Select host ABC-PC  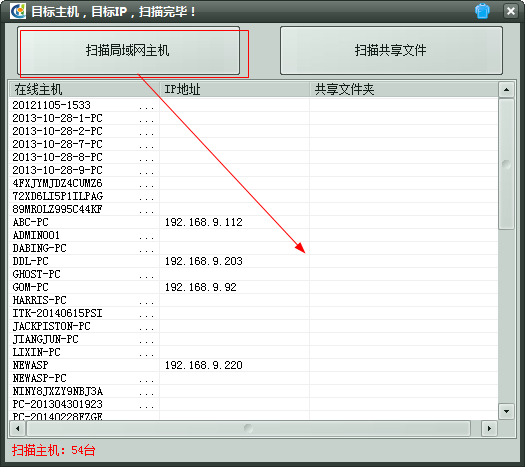(x=30, y=222)
